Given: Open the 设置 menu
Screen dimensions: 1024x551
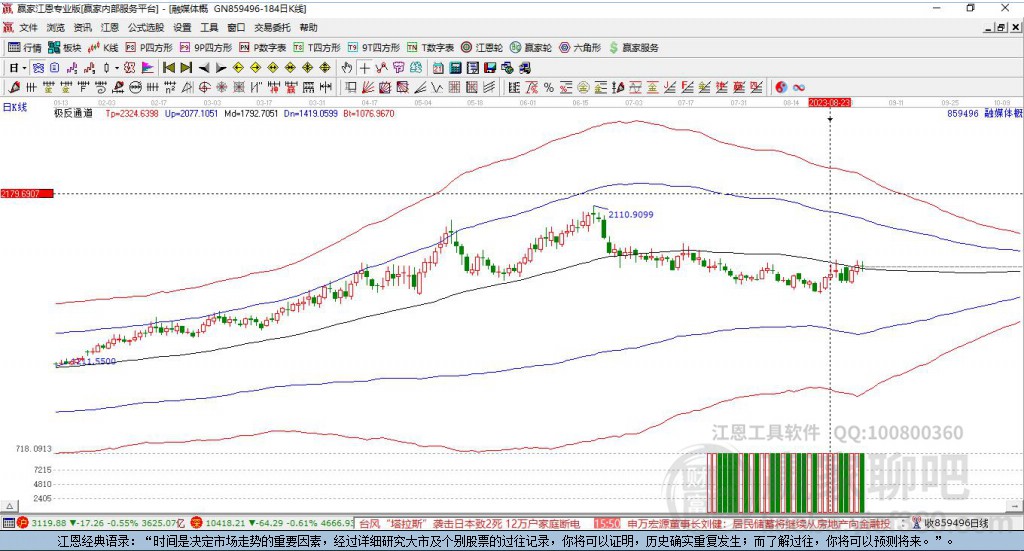Looking at the screenshot, I should tap(182, 27).
